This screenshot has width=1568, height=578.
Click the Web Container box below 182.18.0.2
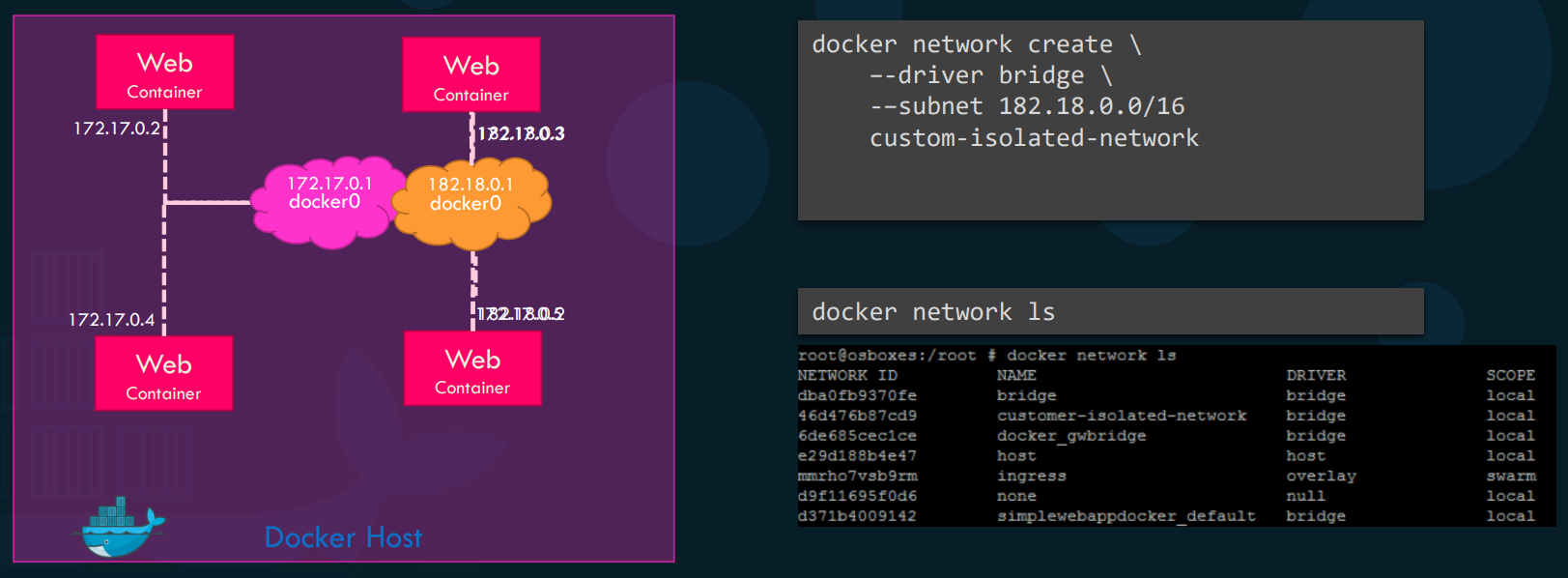472,368
